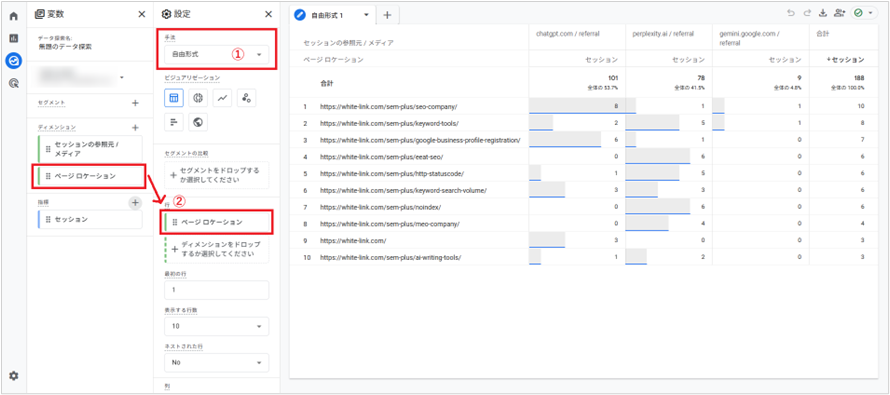Select the line chart visualization icon
This screenshot has width=890, height=395.
222,98
